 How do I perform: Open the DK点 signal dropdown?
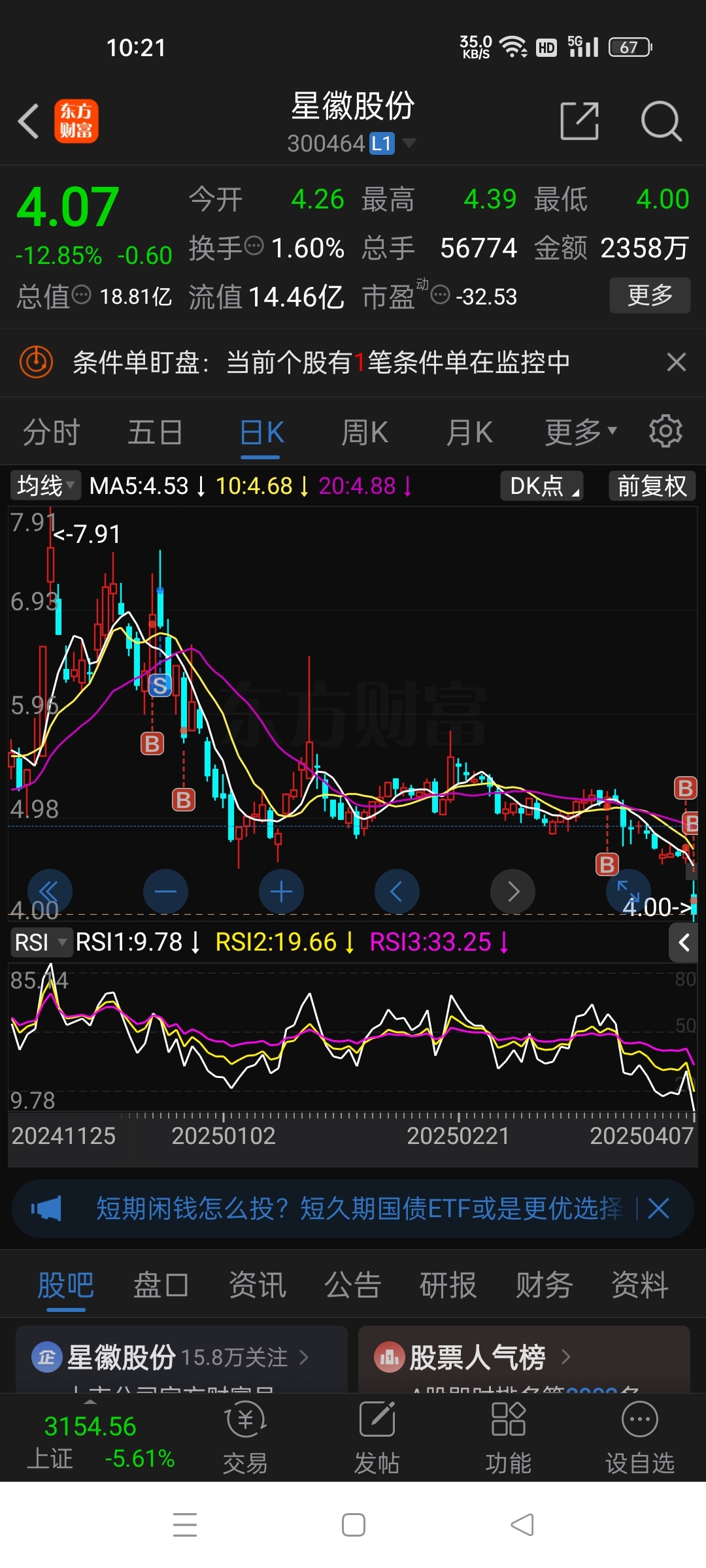[542, 486]
